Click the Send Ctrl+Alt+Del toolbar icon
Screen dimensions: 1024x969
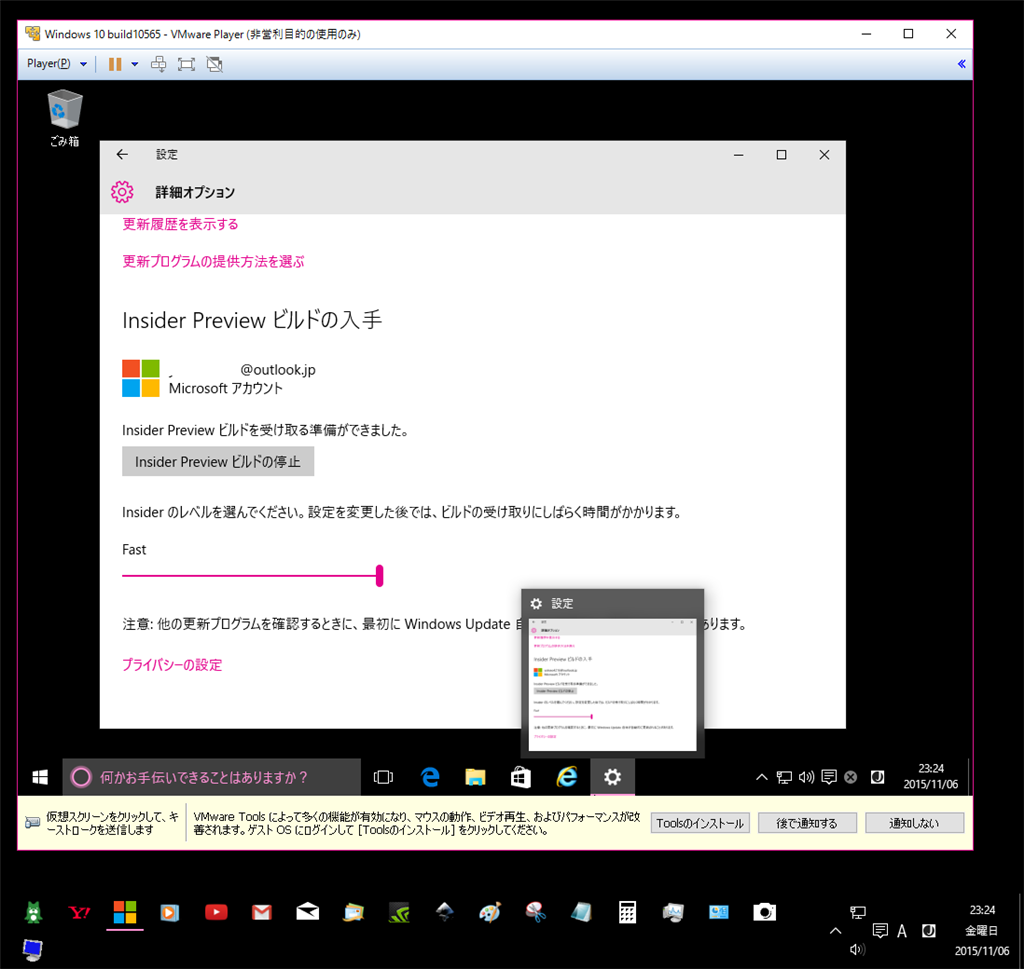158,63
